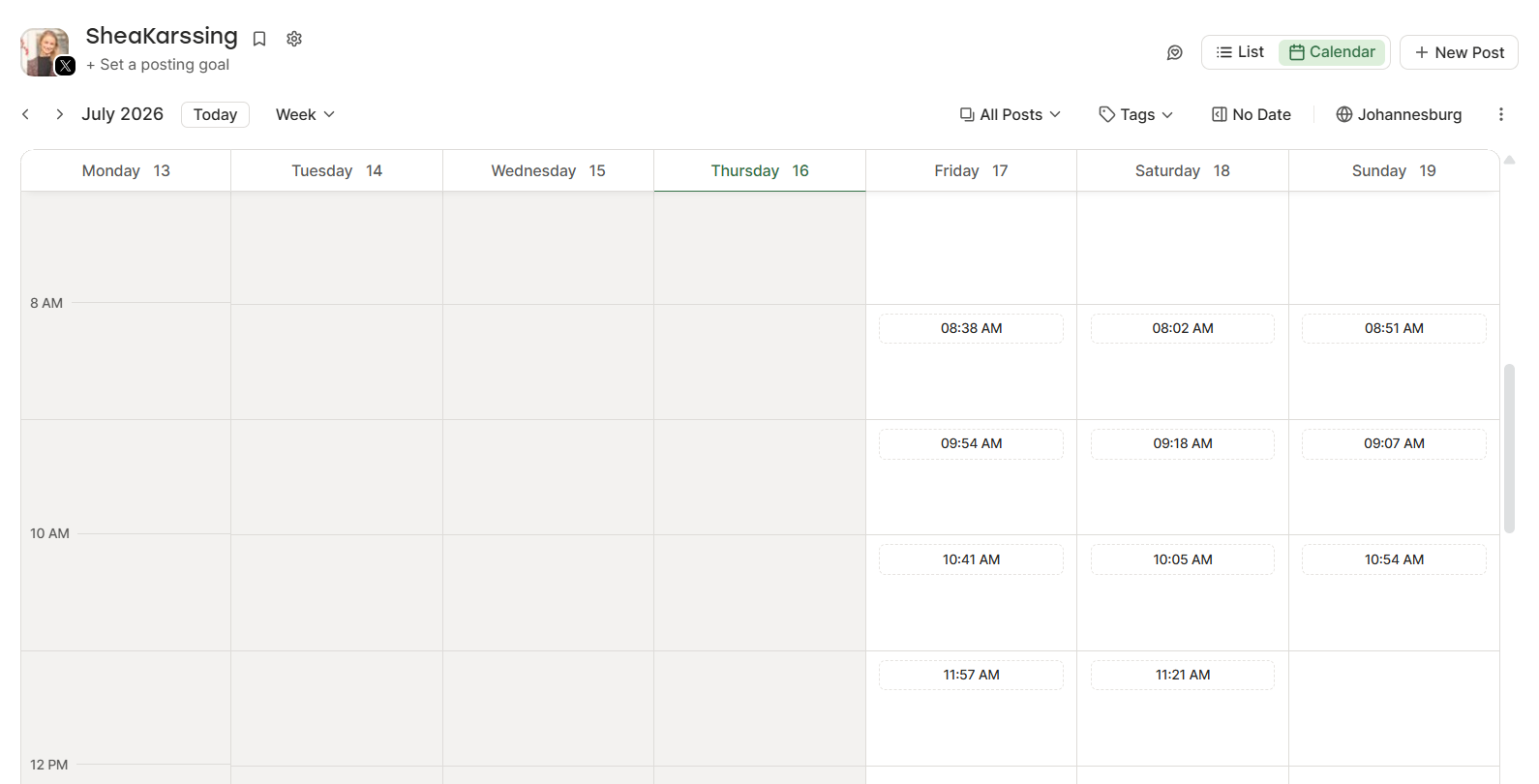Click the SheaKarssing channel name
1539x784 pixels.
[162, 36]
